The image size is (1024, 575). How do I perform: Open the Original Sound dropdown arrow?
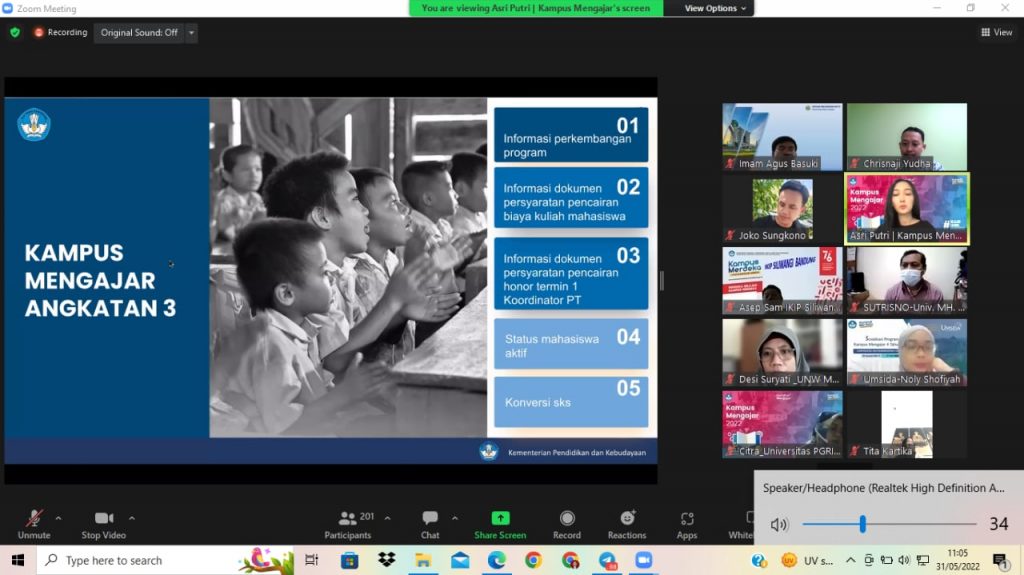[191, 33]
